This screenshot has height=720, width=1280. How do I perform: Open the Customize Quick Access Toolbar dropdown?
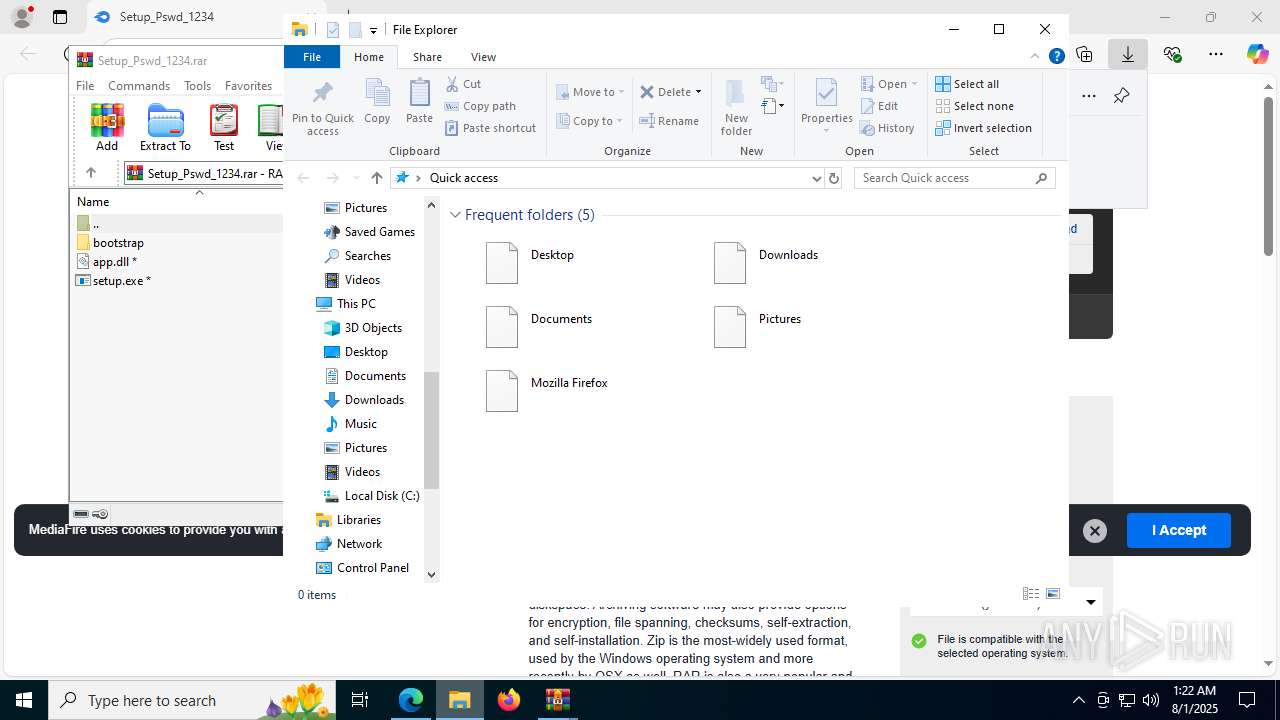pos(373,30)
